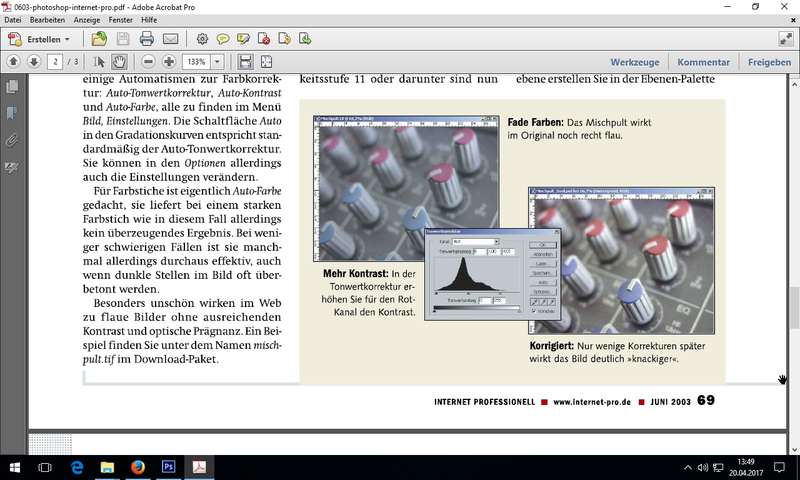
Task: Print the document with printer icon
Action: (146, 39)
